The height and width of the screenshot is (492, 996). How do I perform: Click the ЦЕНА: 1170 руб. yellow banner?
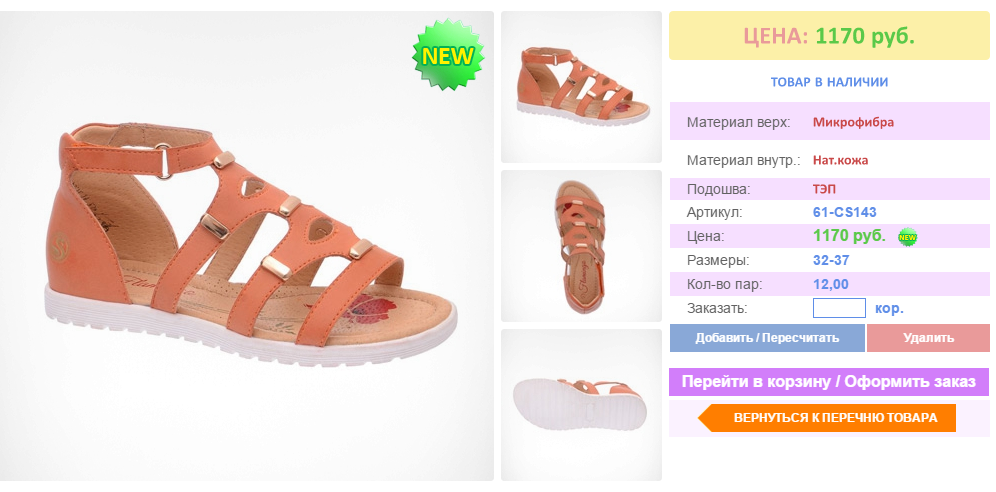pyautogui.click(x=829, y=36)
